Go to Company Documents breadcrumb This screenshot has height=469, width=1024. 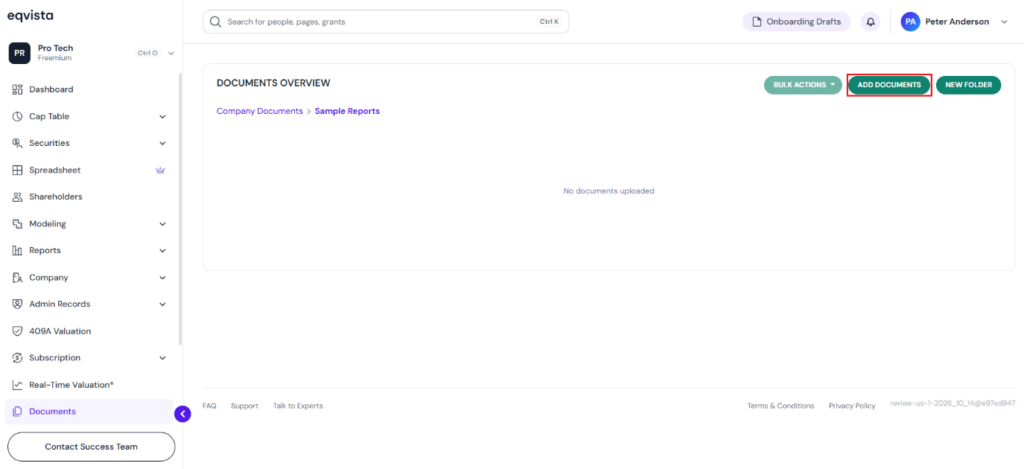pos(260,111)
